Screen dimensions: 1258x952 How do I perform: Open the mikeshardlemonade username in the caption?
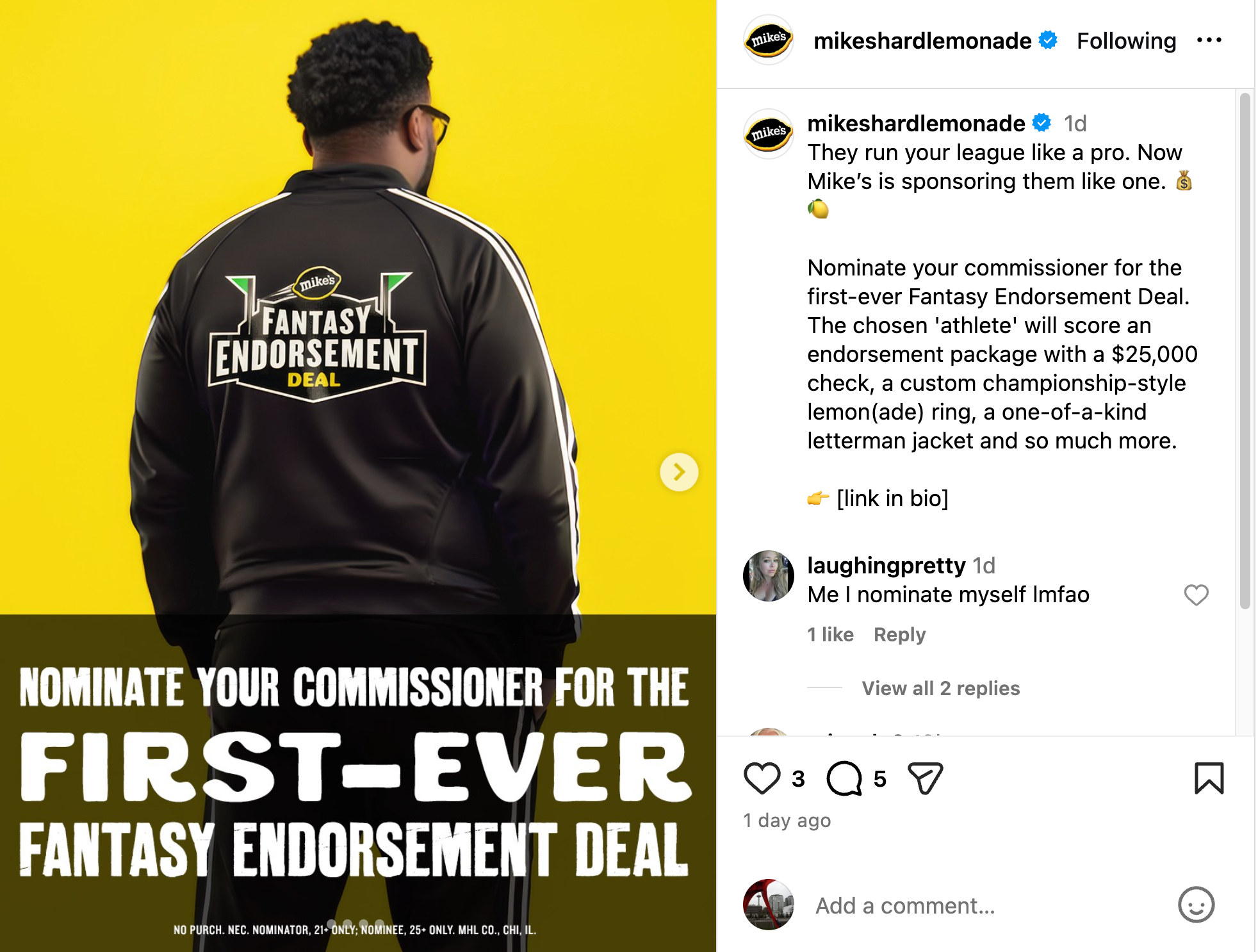(x=916, y=123)
